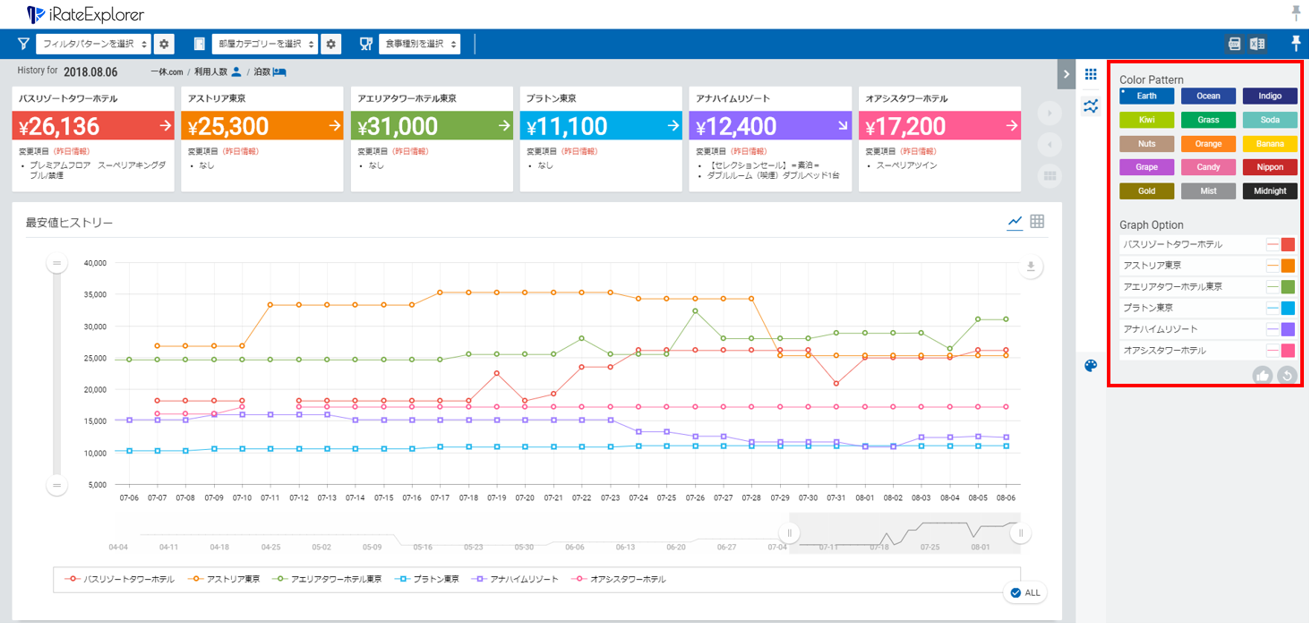Switch to line chart view

(1015, 222)
